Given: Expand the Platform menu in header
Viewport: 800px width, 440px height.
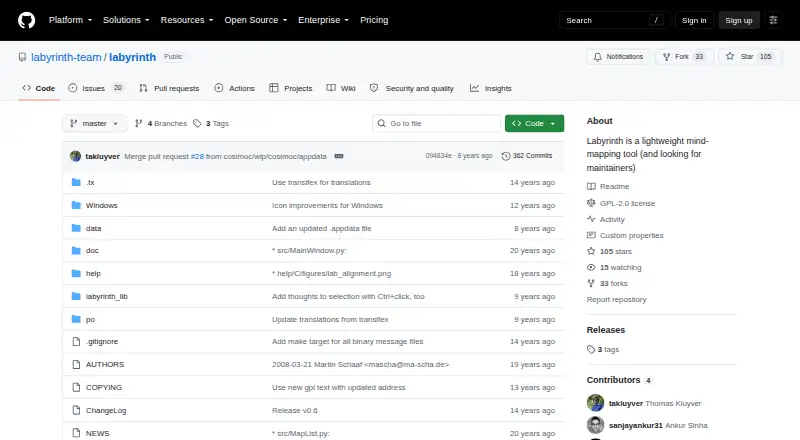Looking at the screenshot, I should [x=70, y=20].
